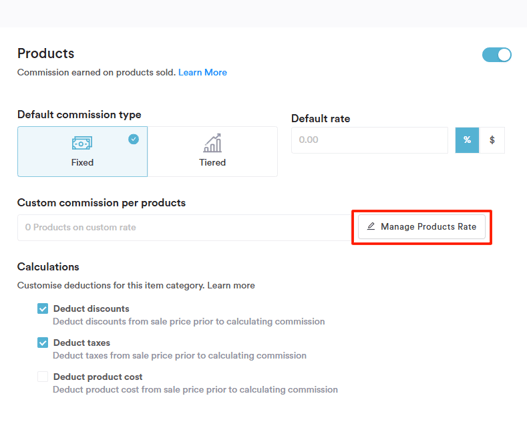Click the blue checkmark badge on Fixed
527x422 pixels.
(133, 139)
